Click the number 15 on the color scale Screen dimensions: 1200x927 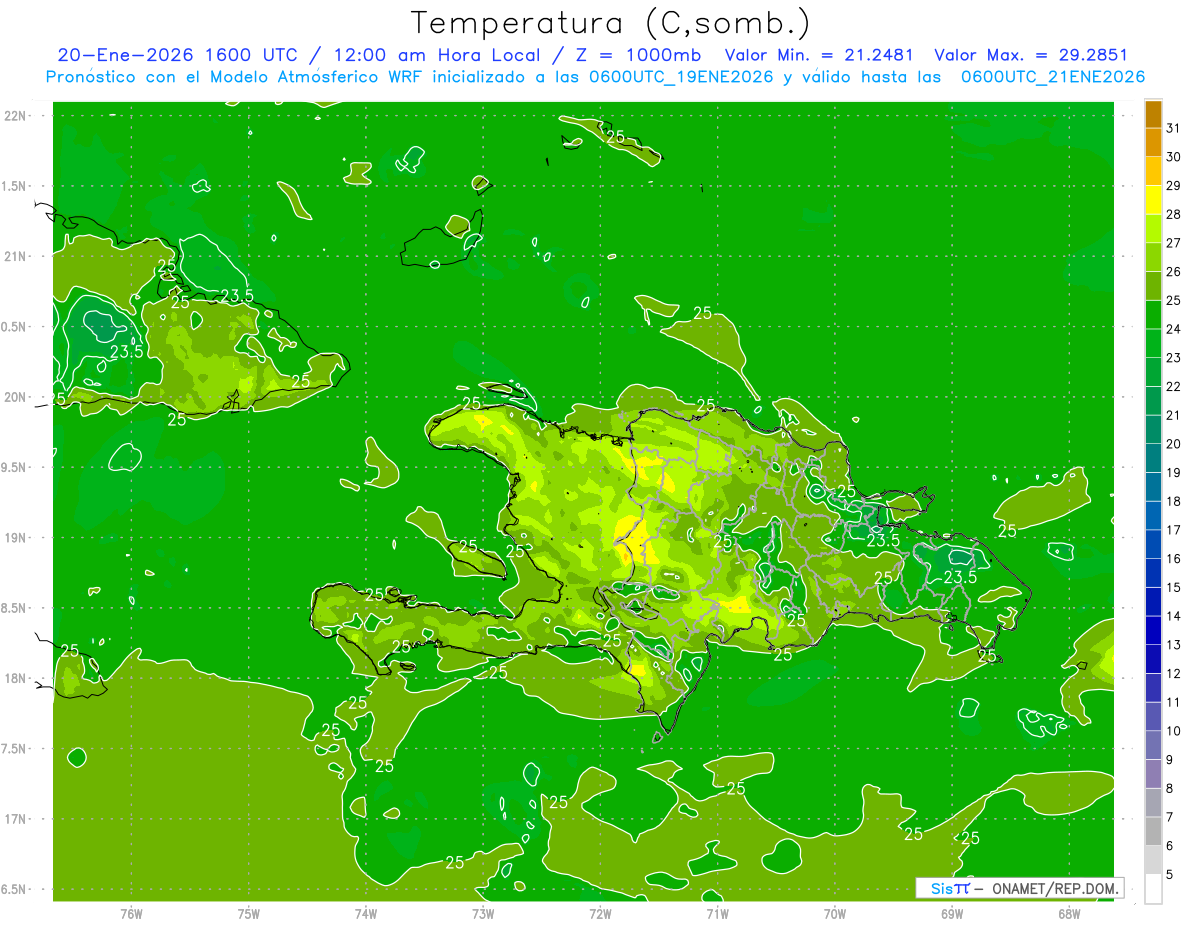(1174, 586)
